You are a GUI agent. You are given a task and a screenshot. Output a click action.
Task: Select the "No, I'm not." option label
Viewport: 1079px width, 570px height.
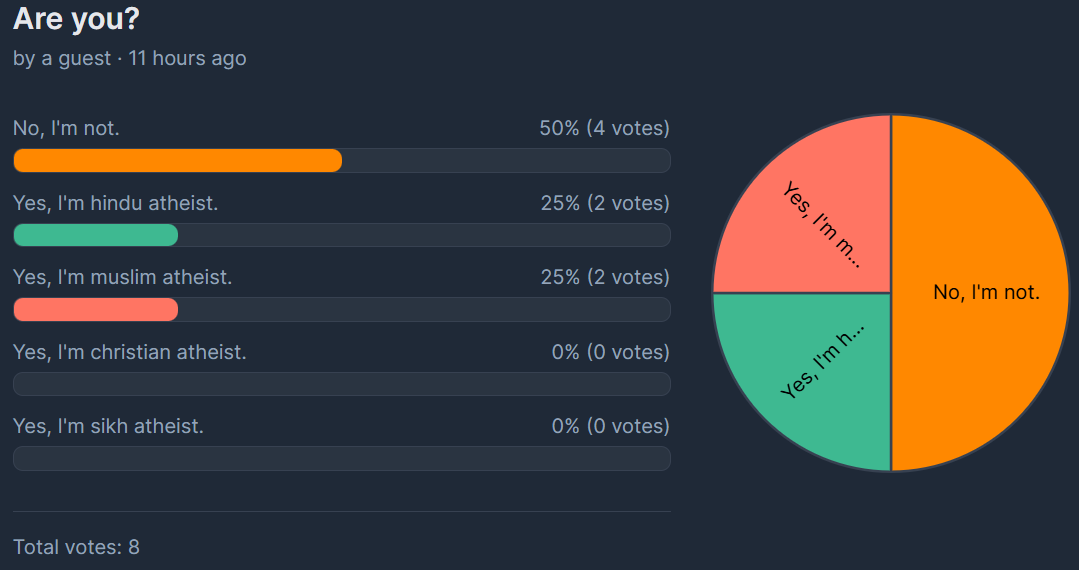(66, 128)
